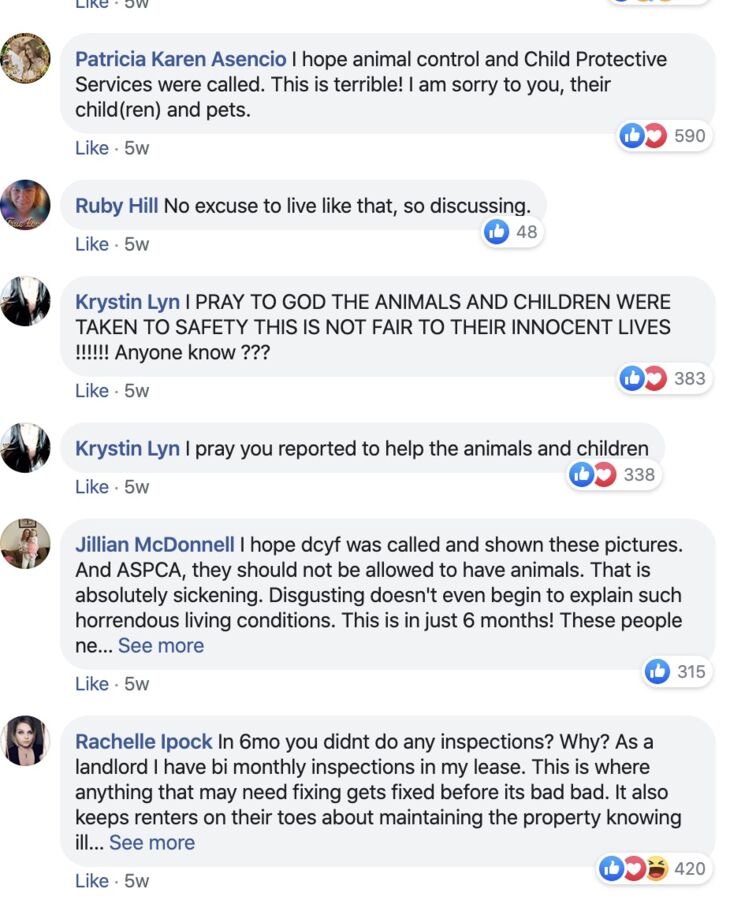Expand Jillian McDonnell's comment with See more
The height and width of the screenshot is (900, 730).
point(161,646)
